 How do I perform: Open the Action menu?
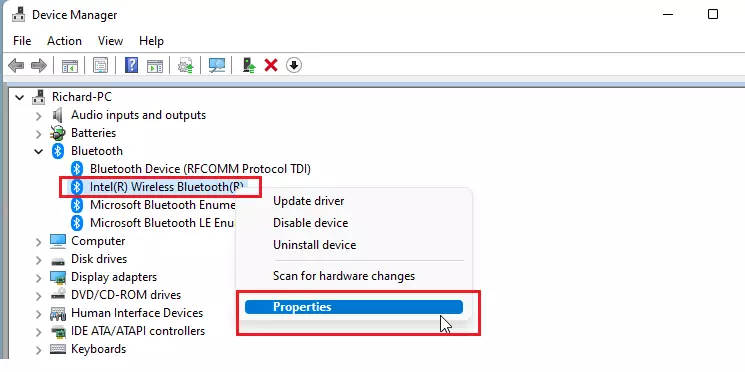tap(64, 41)
